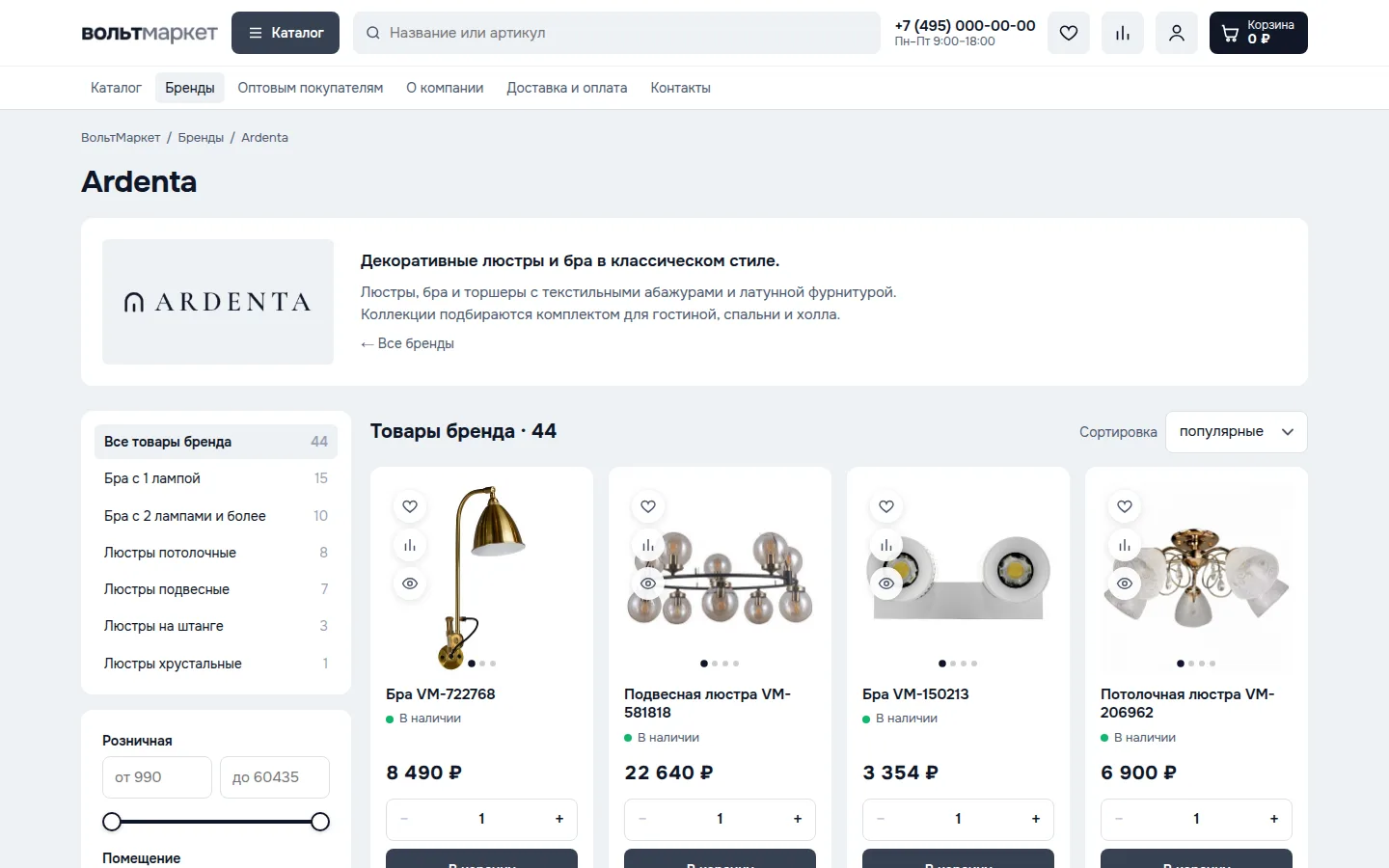Click the до 60435 price field
The height and width of the screenshot is (868, 1389).
(x=275, y=777)
